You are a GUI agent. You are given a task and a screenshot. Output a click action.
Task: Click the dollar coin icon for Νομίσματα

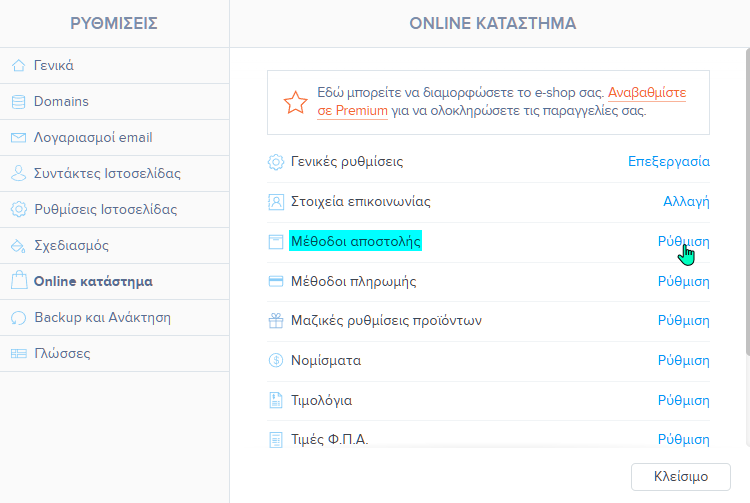tap(276, 360)
